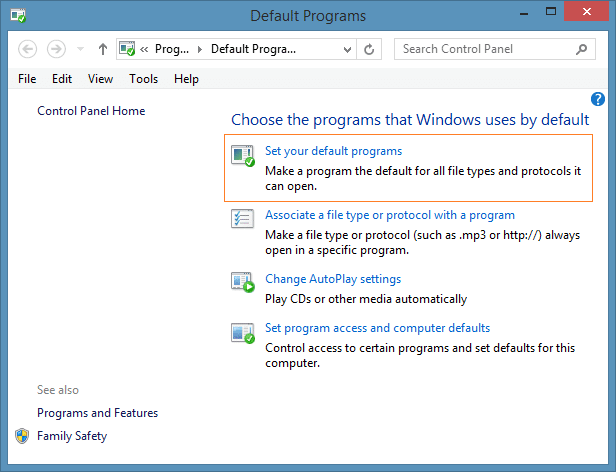The height and width of the screenshot is (472, 616).
Task: Click the file association checklist icon
Action: tap(242, 219)
